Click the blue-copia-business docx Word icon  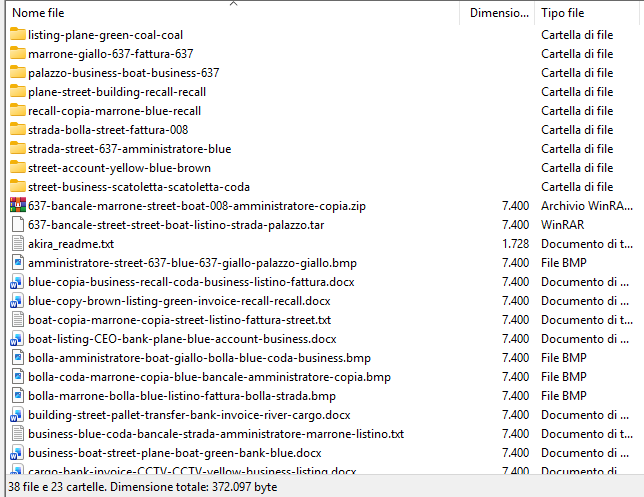pyautogui.click(x=17, y=282)
